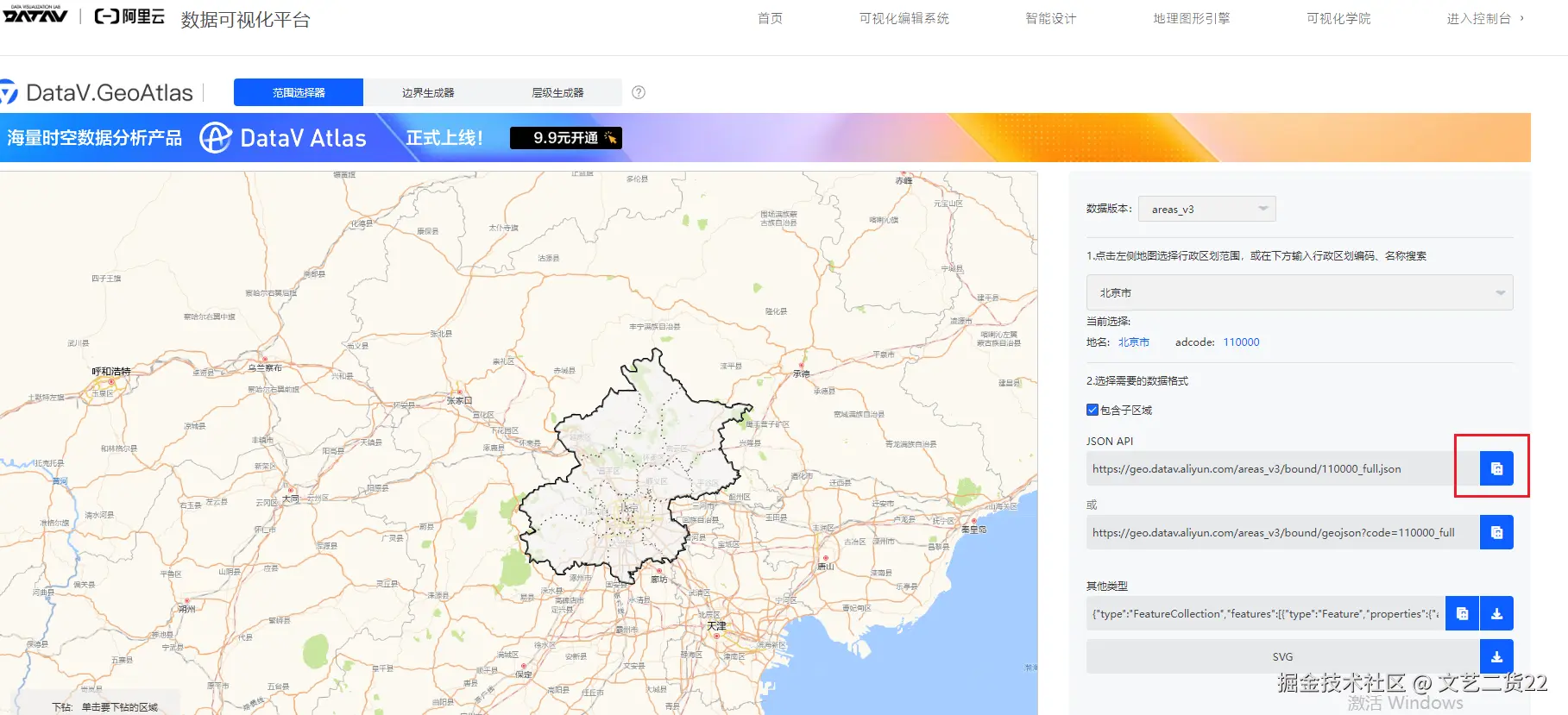Open 地理图形引擎 in the top nav

pos(1191,18)
